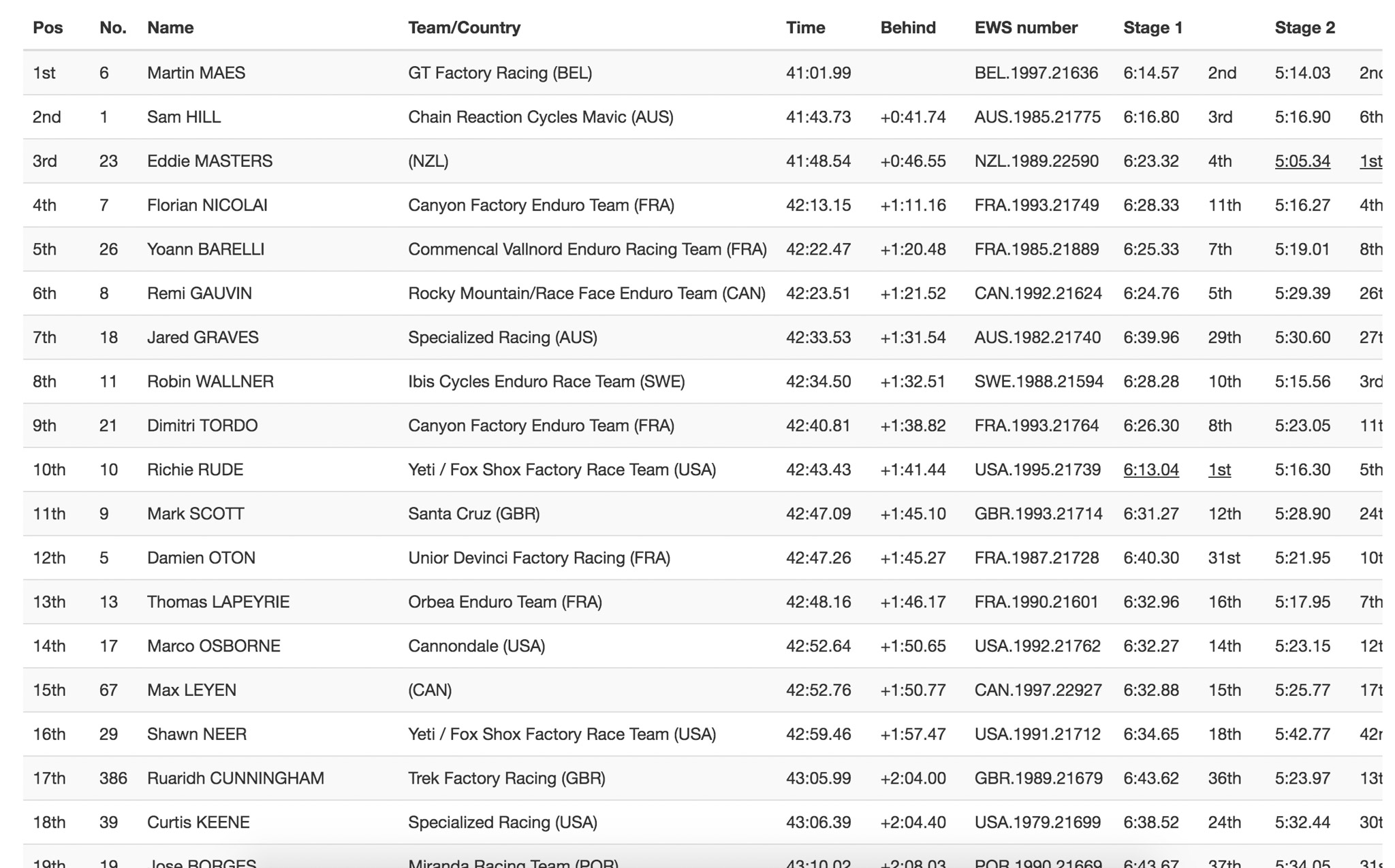Click EWS number FRA.1993.21749
1395x868 pixels.
click(x=1036, y=206)
